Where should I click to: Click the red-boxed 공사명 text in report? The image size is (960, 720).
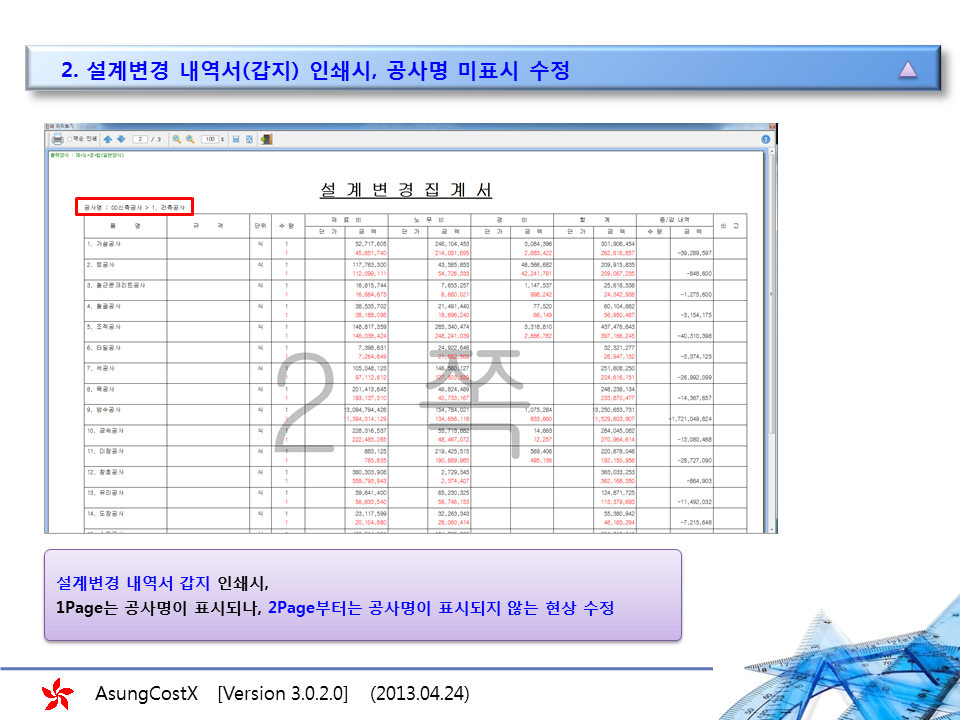[134, 207]
